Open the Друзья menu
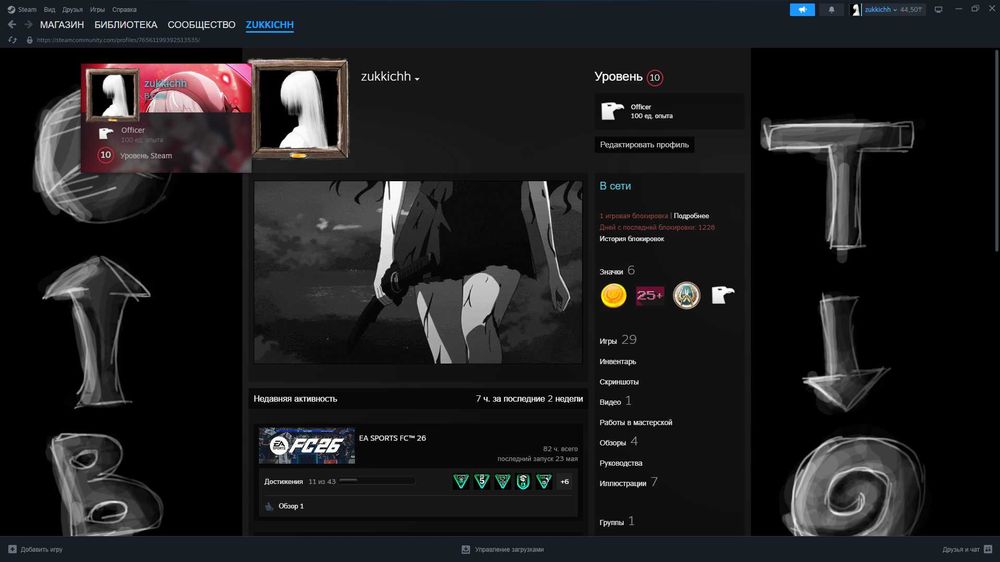 (x=72, y=10)
